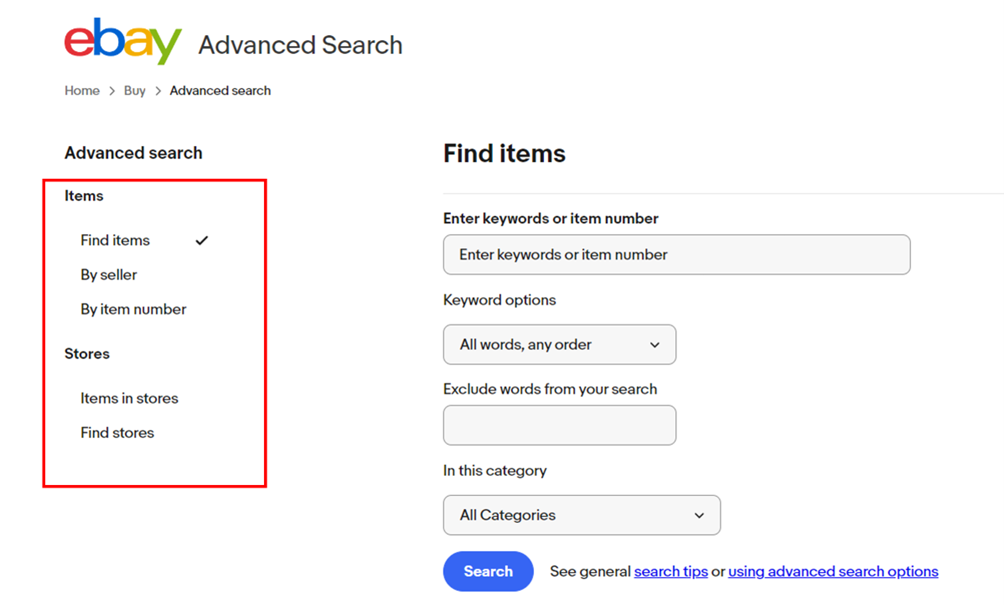Select the Advanced search breadcrumb
The width and height of the screenshot is (1004, 605).
(x=220, y=90)
